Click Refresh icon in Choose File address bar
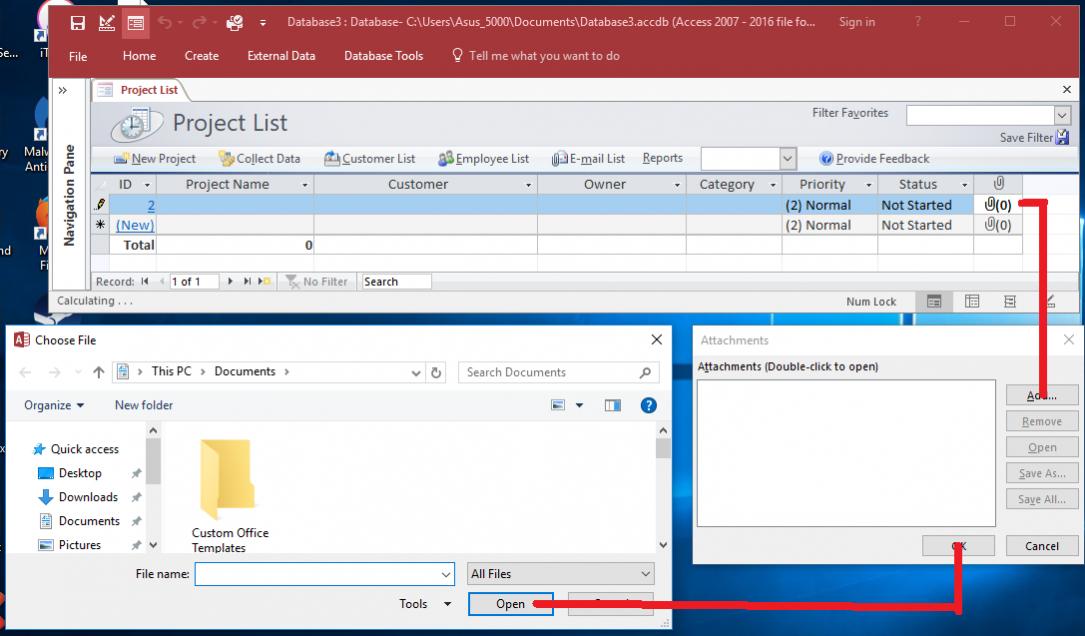The width and height of the screenshot is (1085, 636). click(x=436, y=372)
